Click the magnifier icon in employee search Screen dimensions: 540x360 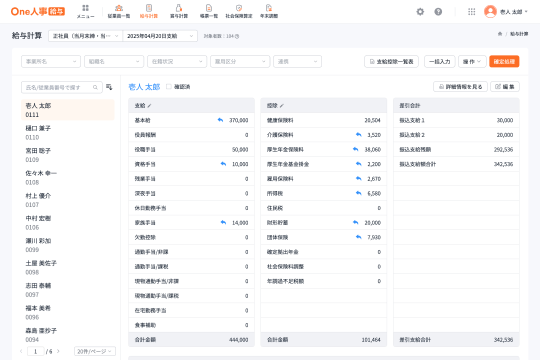95,88
